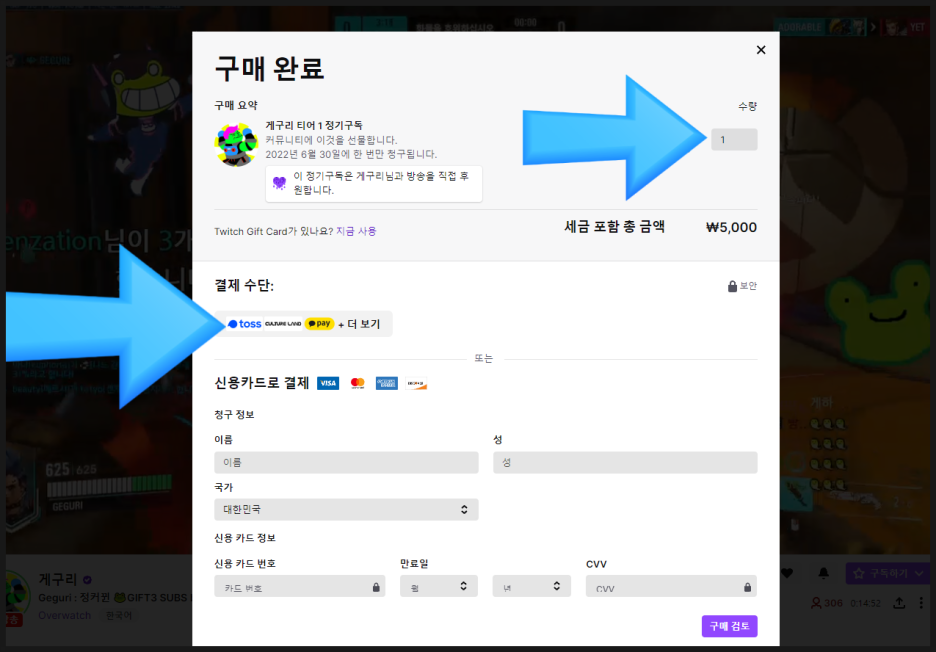Click the Visa card icon

click(x=328, y=383)
